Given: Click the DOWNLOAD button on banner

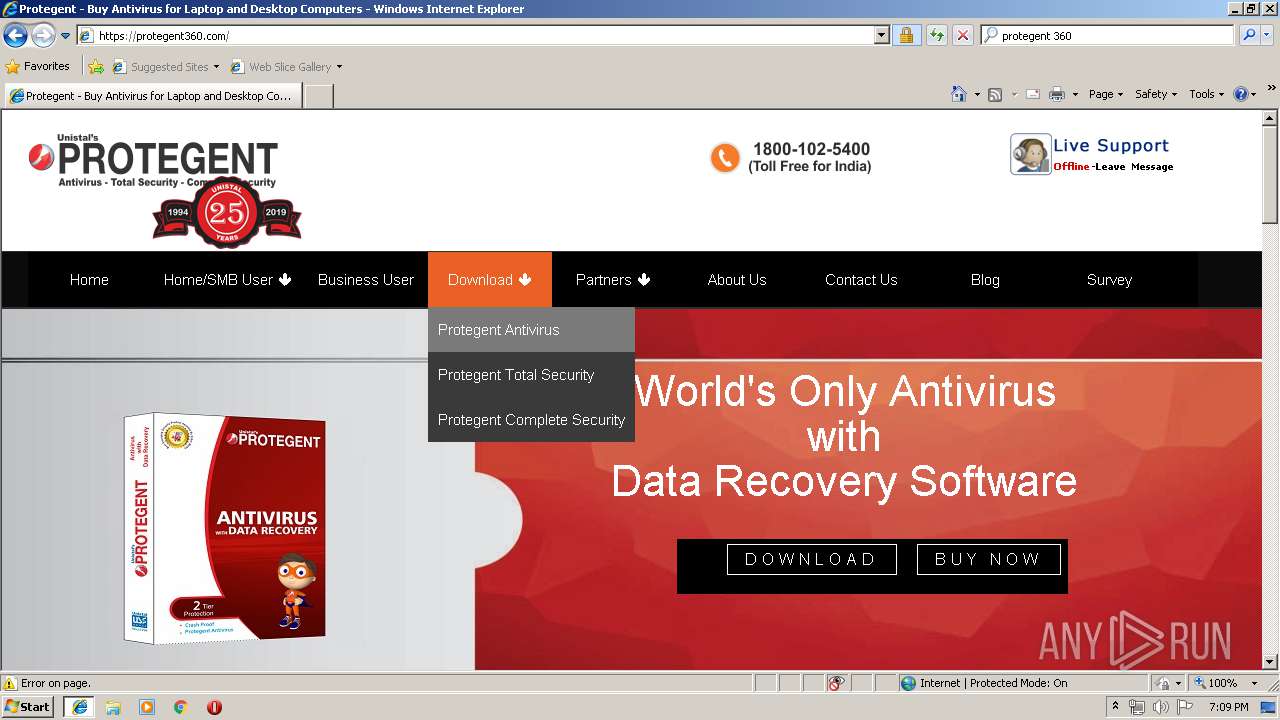Looking at the screenshot, I should (811, 559).
